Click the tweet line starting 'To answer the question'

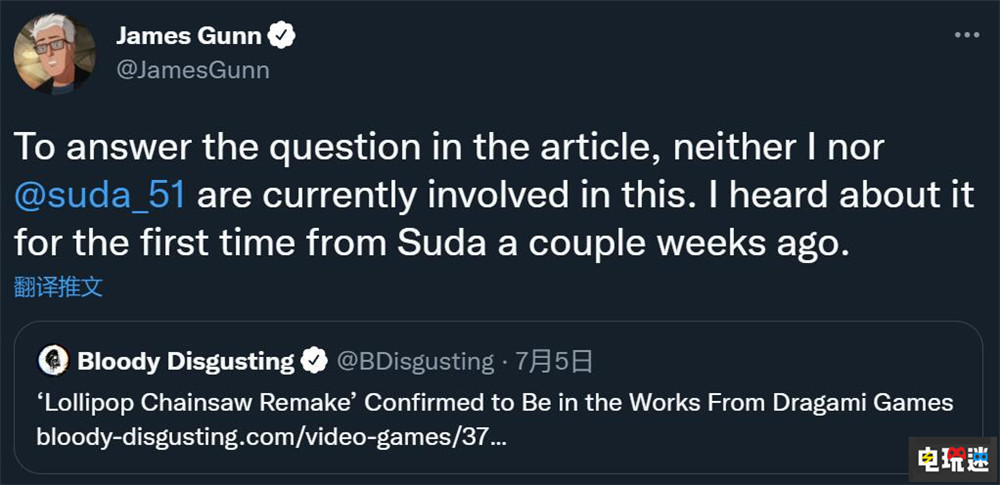click(450, 146)
